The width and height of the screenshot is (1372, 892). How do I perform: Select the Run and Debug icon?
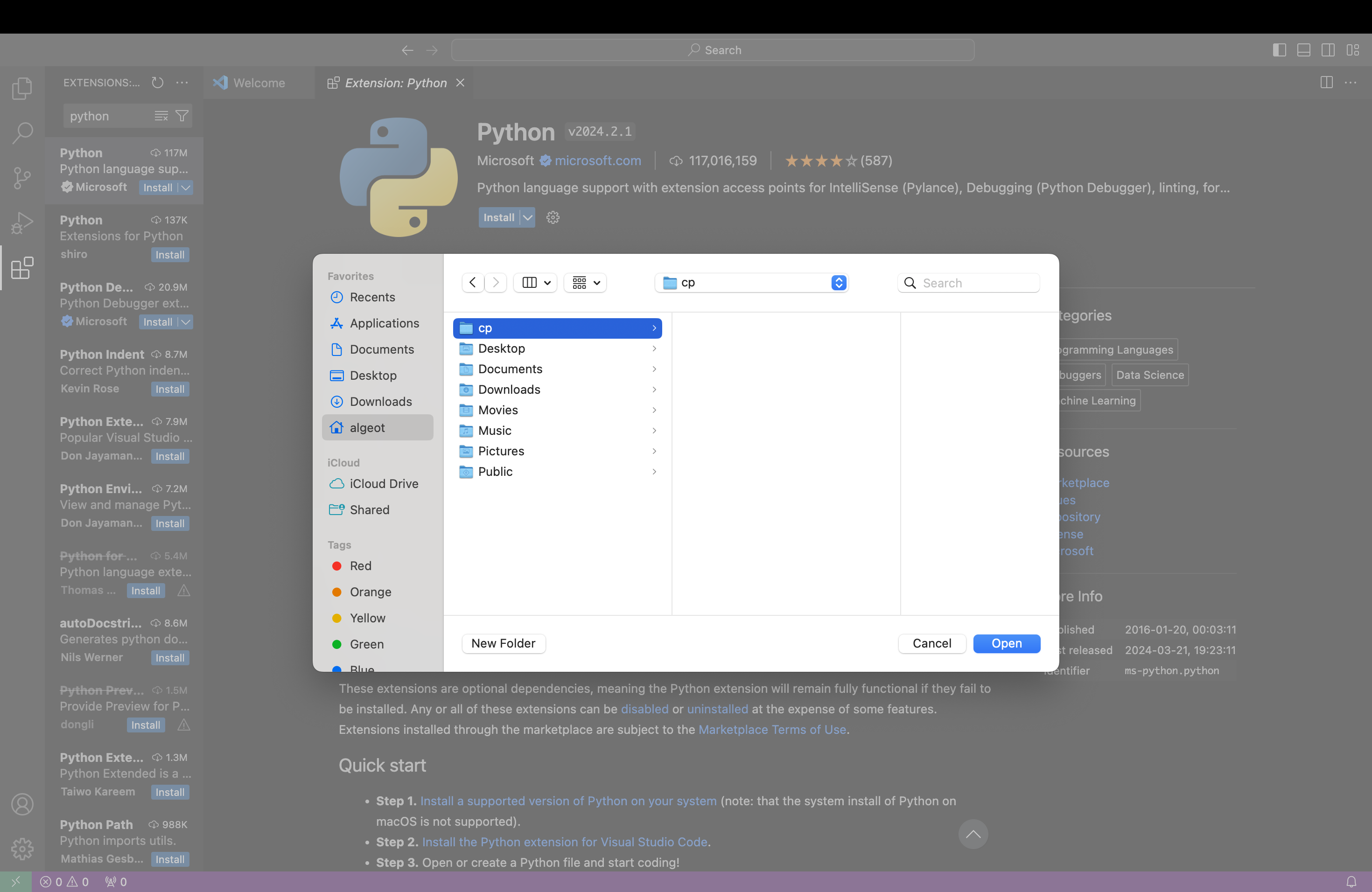pos(22,223)
